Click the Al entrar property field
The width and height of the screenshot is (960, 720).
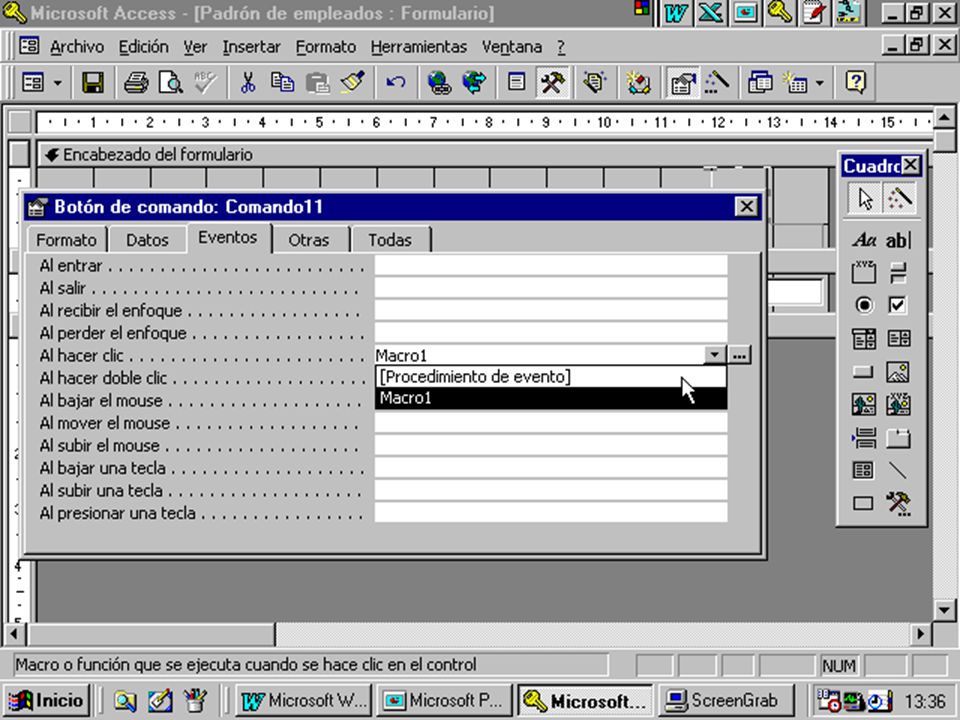[550, 266]
